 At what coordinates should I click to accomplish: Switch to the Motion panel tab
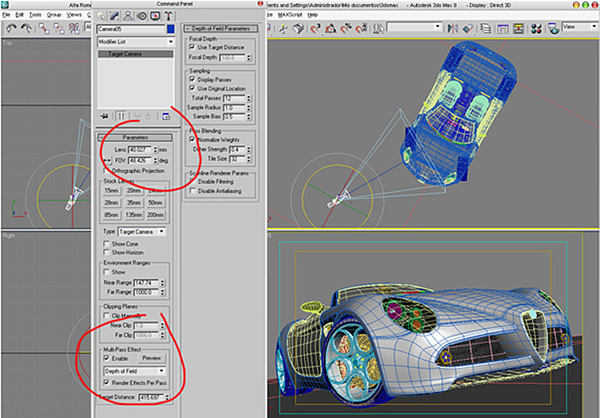pyautogui.click(x=142, y=16)
